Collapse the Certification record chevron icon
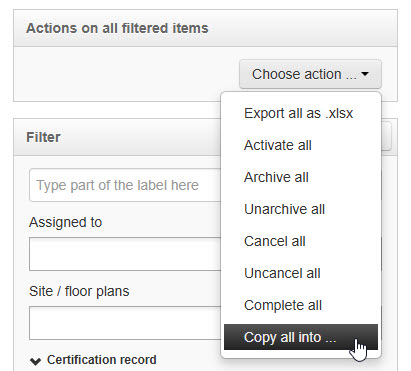The height and width of the screenshot is (371, 411). [35, 361]
